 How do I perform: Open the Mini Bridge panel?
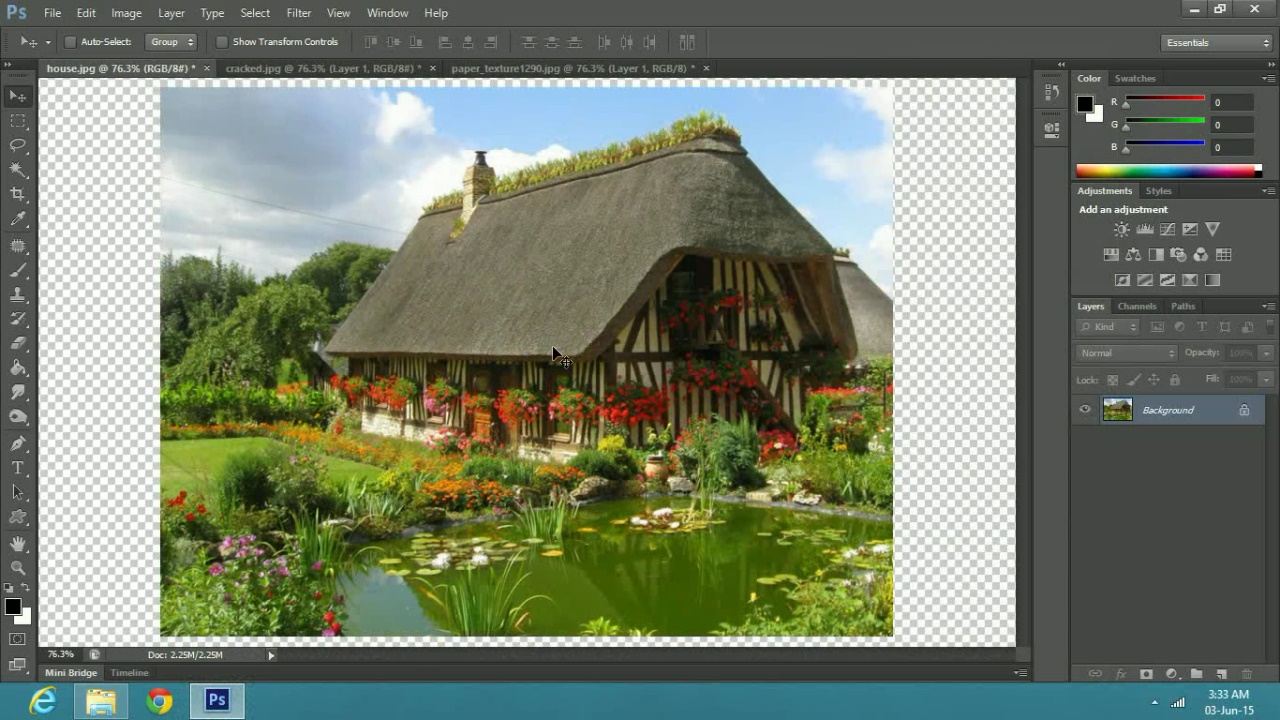(x=70, y=673)
